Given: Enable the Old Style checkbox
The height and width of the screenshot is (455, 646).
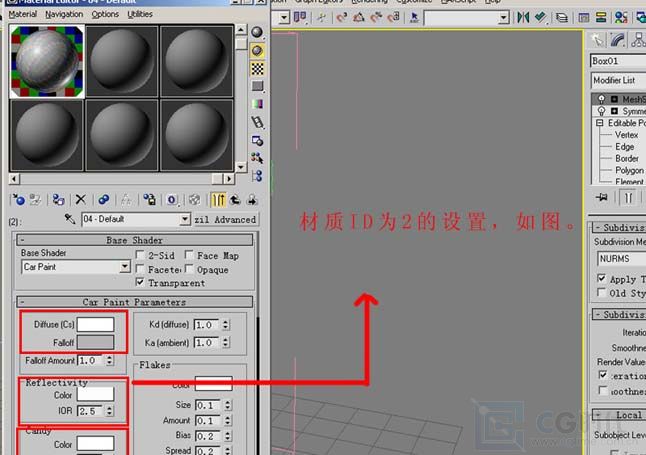Looking at the screenshot, I should tap(602, 292).
